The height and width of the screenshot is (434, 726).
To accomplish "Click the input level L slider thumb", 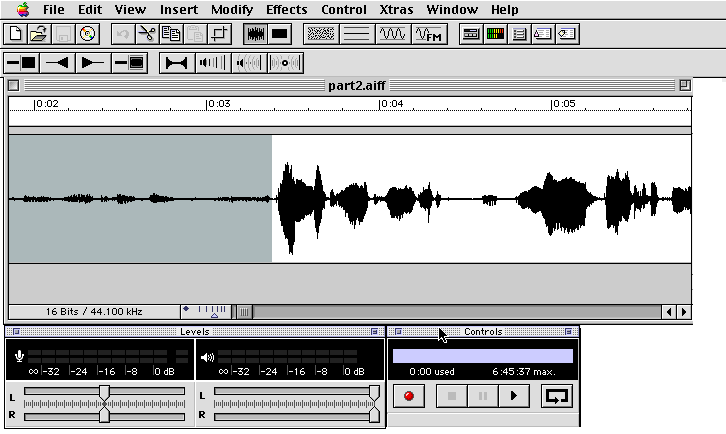I will click(x=105, y=393).
